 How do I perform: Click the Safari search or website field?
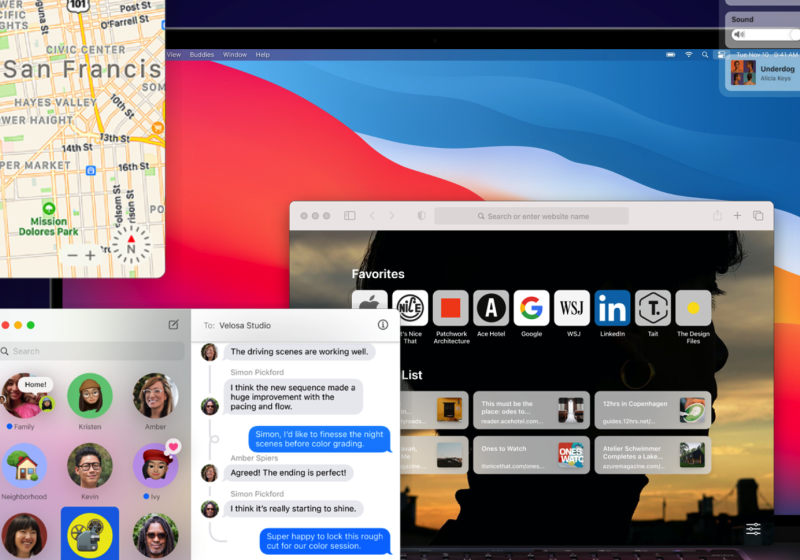click(531, 216)
